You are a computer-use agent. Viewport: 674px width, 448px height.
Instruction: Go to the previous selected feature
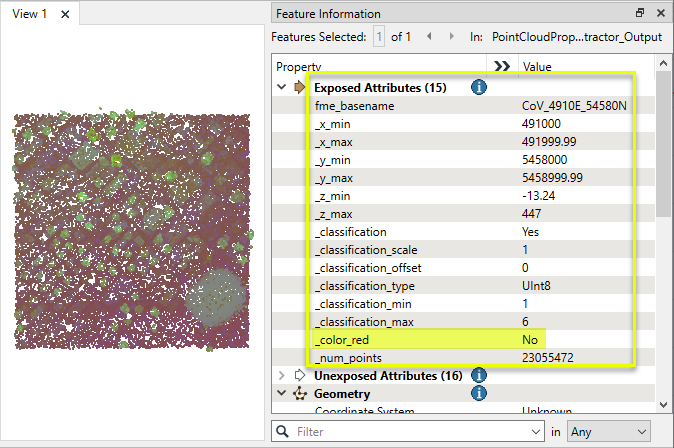428,37
